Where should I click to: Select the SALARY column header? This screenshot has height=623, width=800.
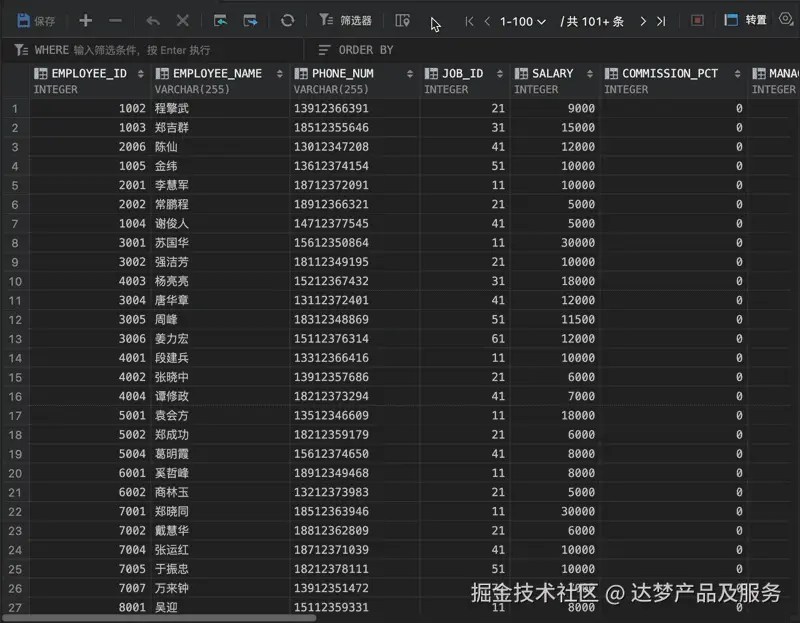pyautogui.click(x=555, y=81)
